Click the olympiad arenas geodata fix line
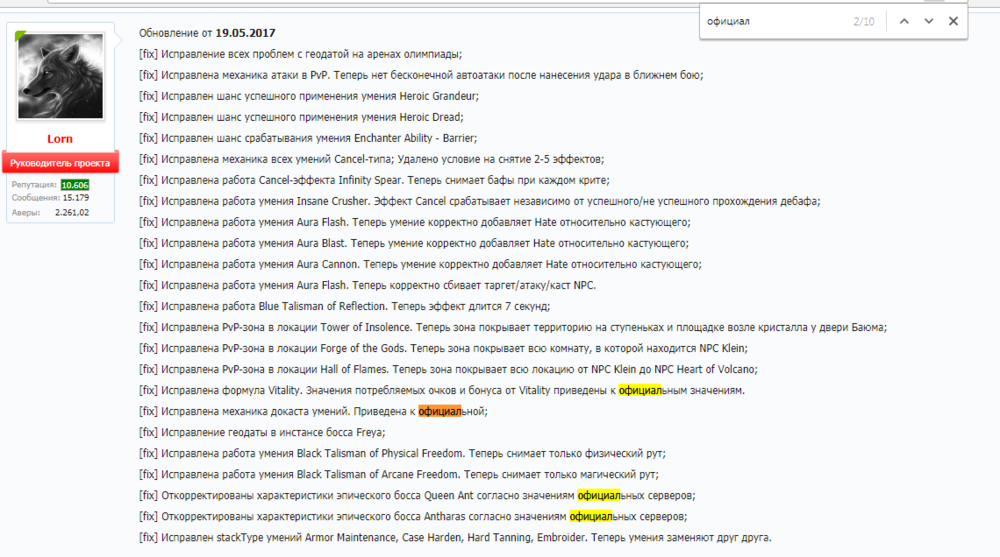Image resolution: width=1000 pixels, height=557 pixels. (x=300, y=54)
